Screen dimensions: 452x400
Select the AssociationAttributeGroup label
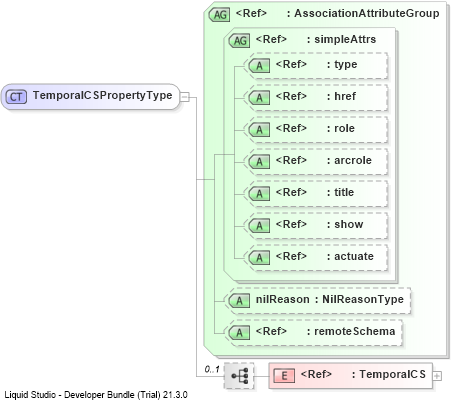[x=367, y=13]
